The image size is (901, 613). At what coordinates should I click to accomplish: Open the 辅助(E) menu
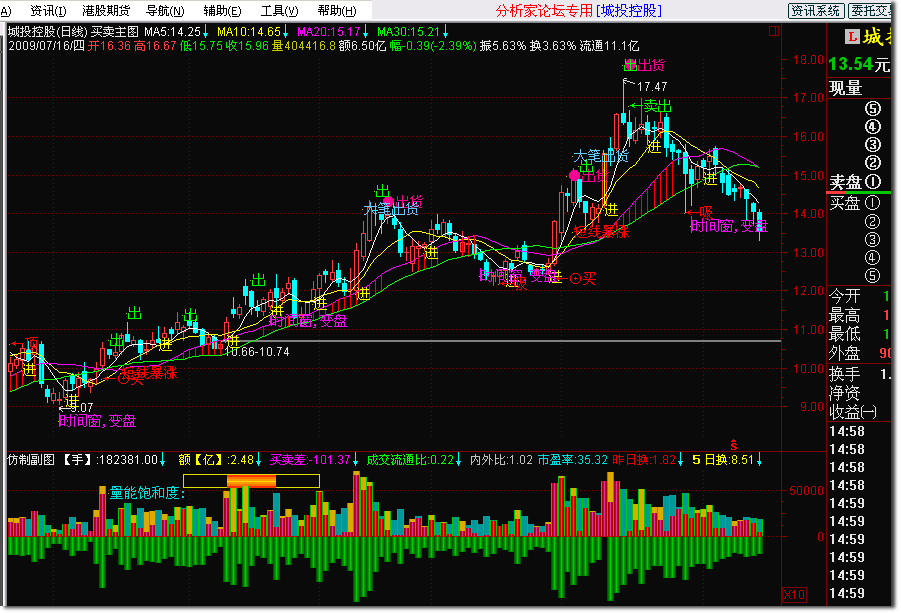[222, 10]
